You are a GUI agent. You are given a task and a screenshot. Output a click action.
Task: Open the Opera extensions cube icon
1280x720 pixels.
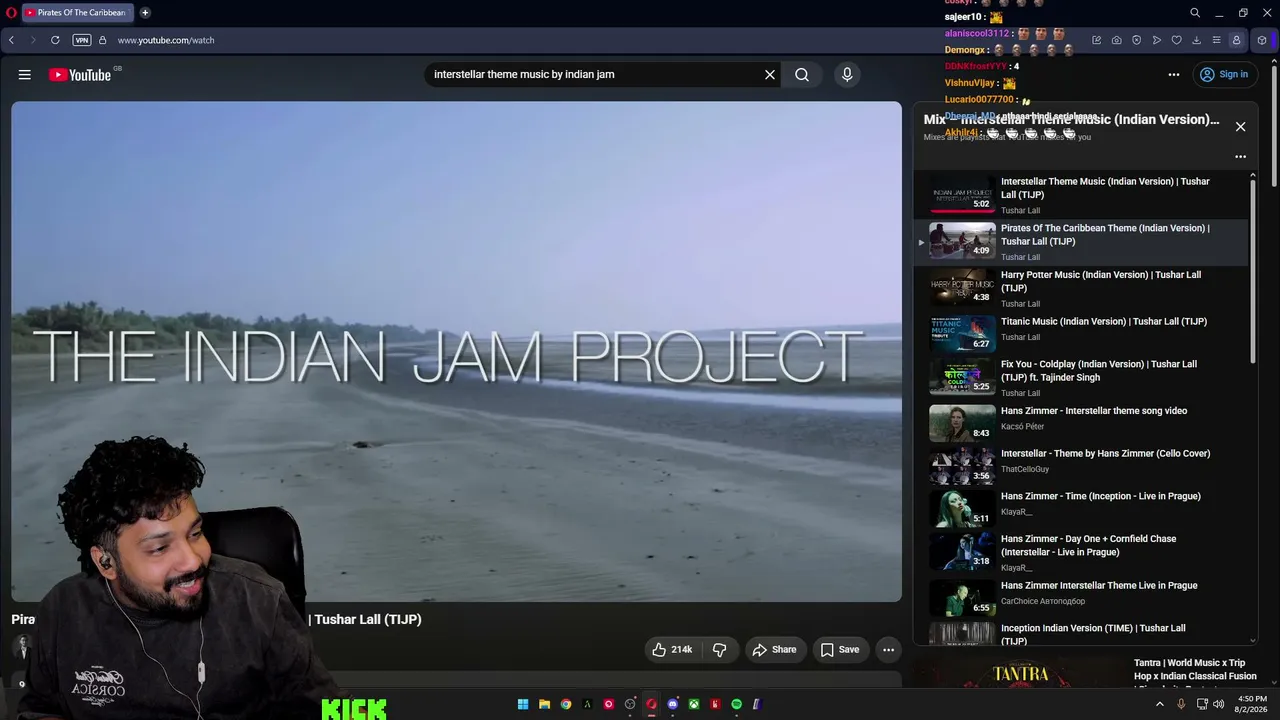pos(1262,40)
